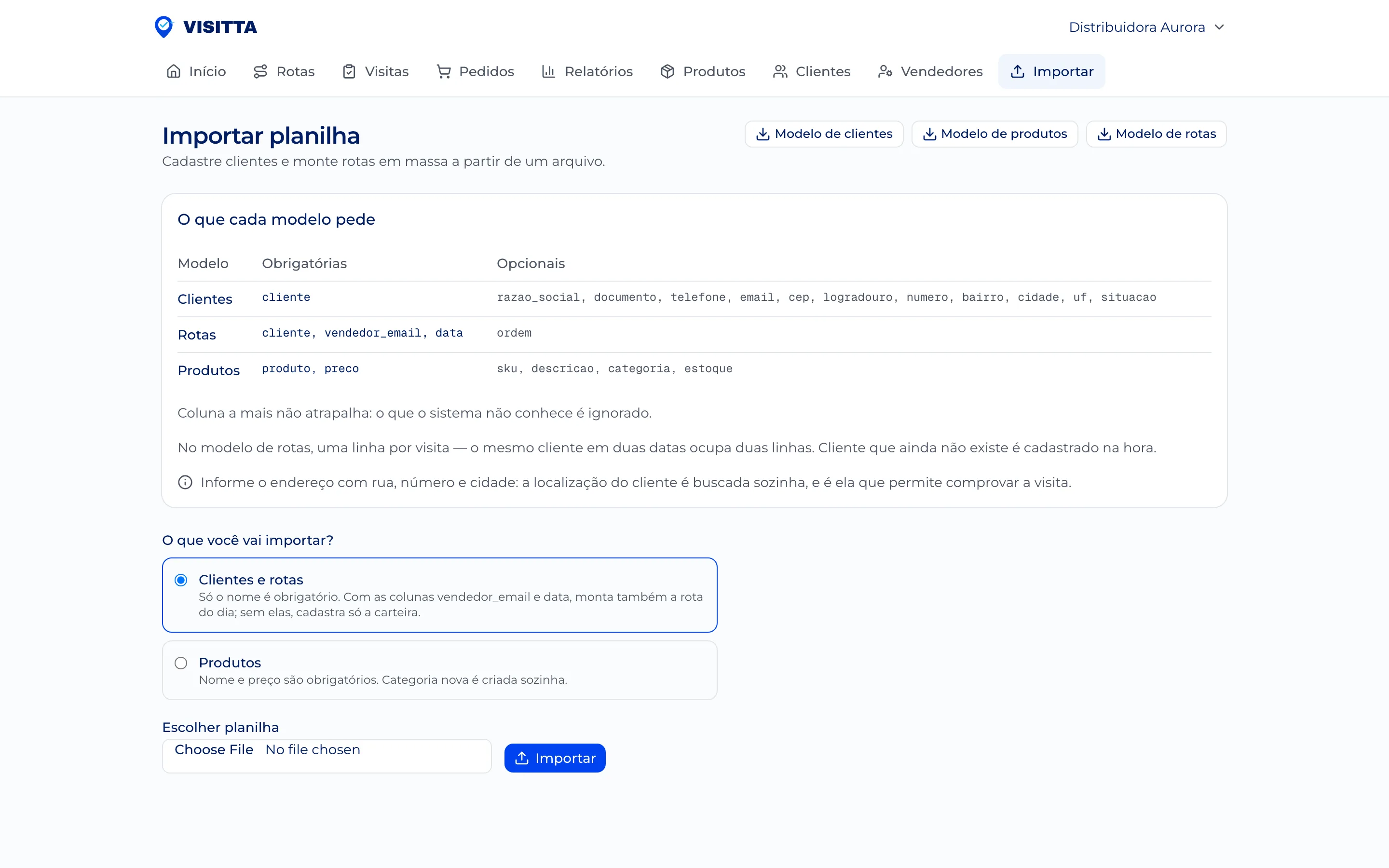The height and width of the screenshot is (868, 1389).
Task: Click the Produtos row label in table
Action: coord(208,370)
